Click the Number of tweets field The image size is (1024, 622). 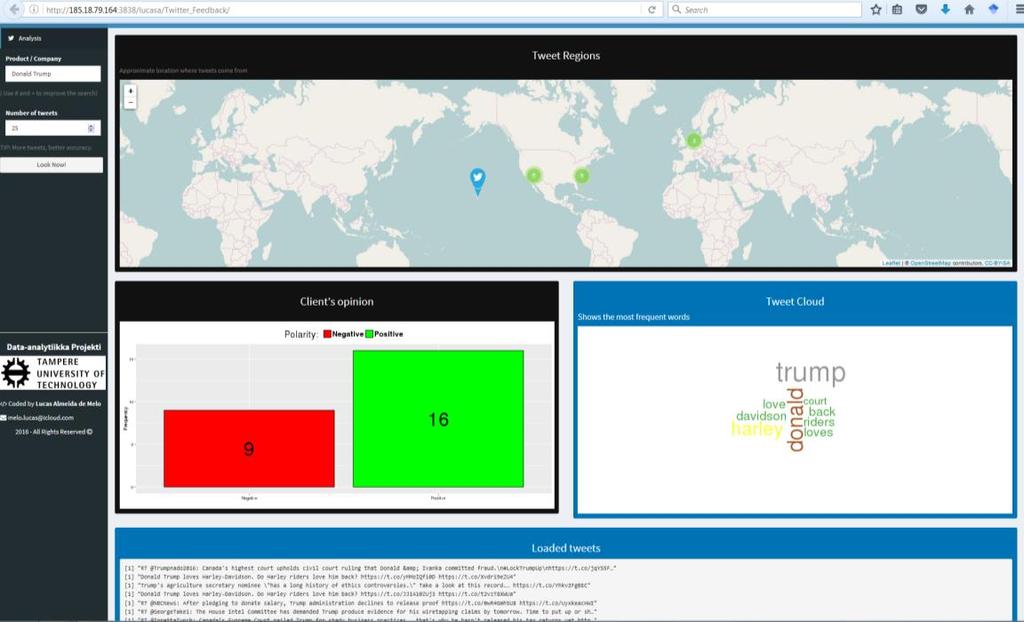[x=53, y=128]
